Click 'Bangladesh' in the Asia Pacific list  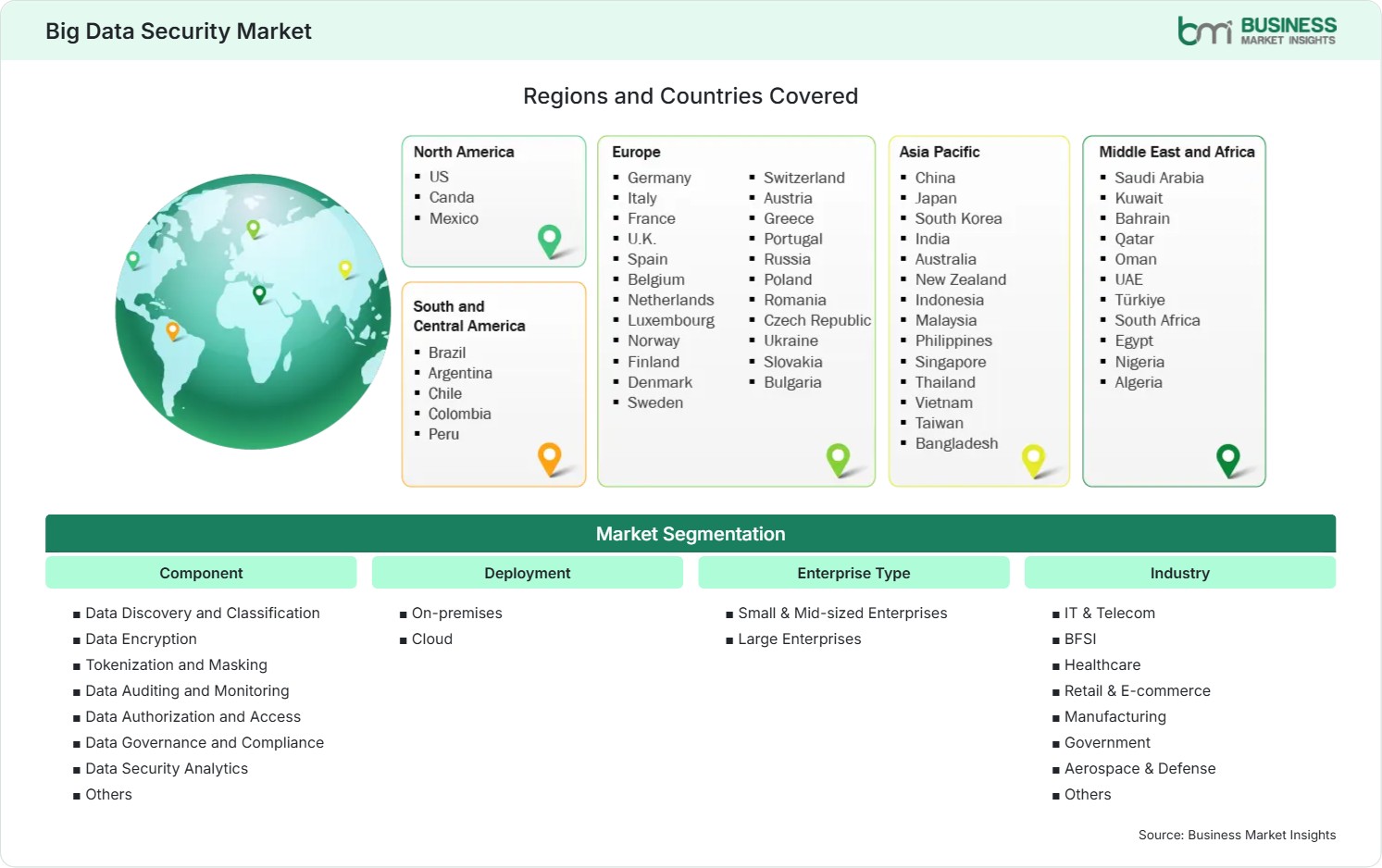956,443
